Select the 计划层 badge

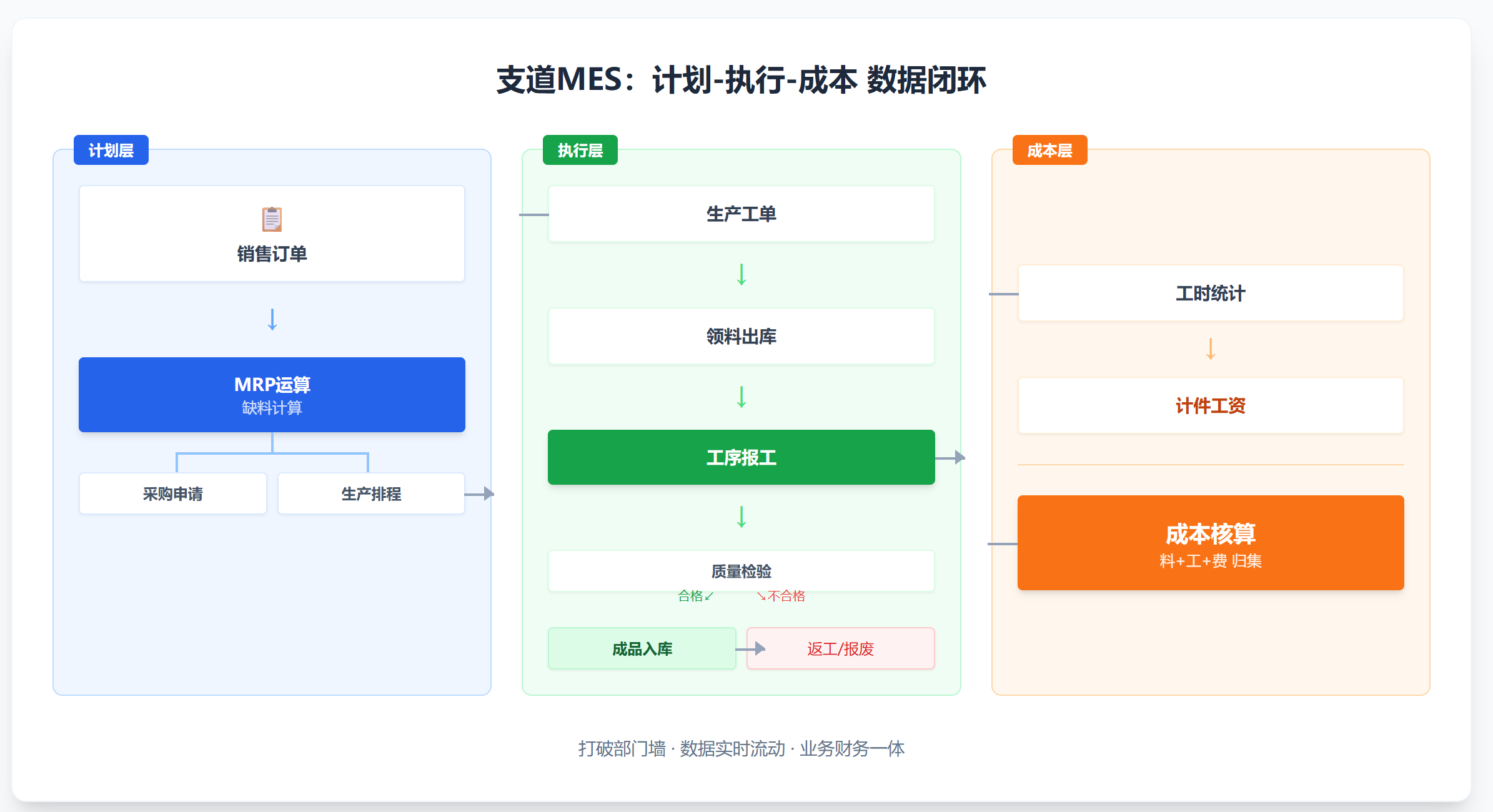(111, 150)
